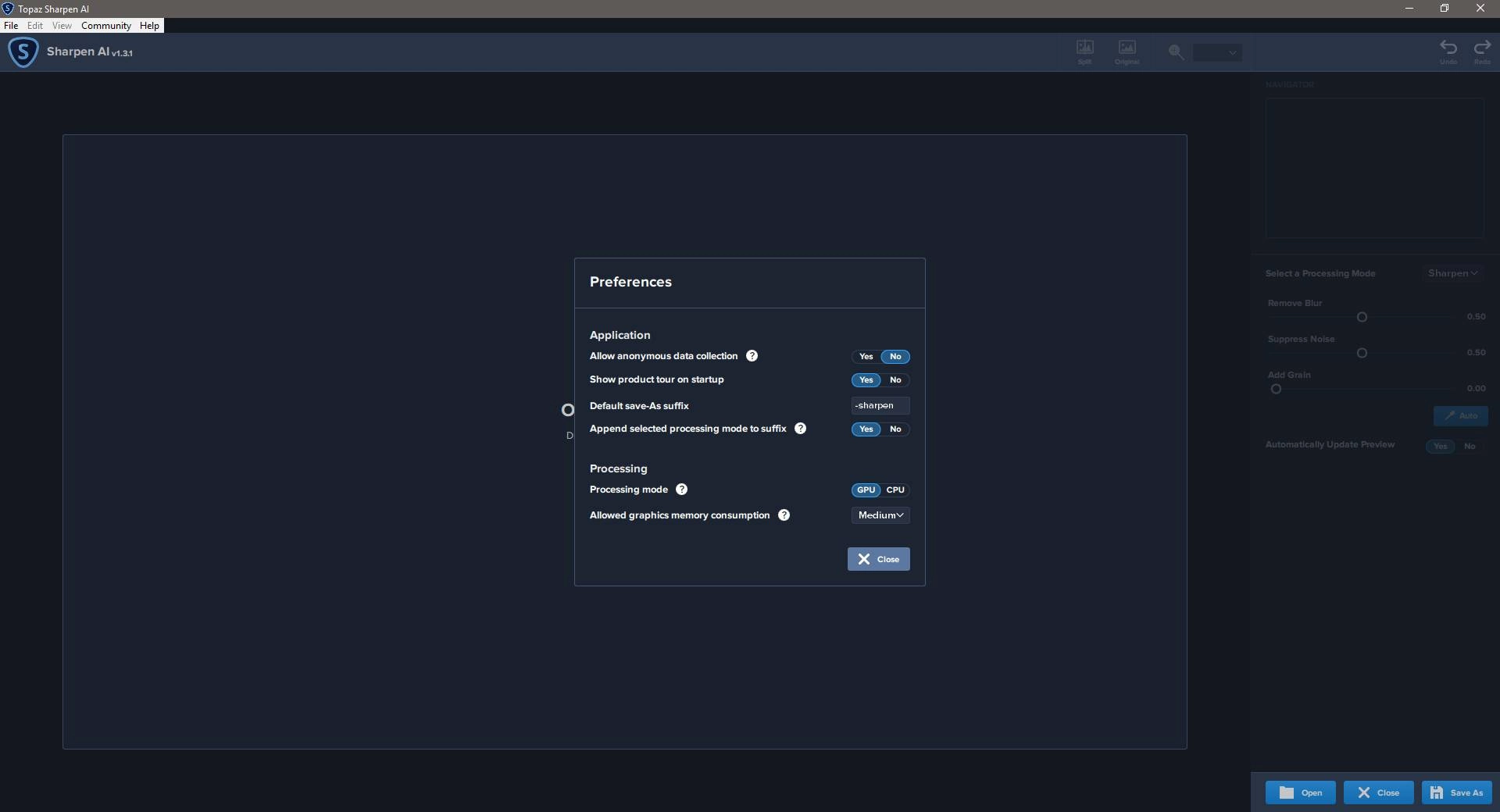Click the Suppress Noise value 0.50
This screenshot has height=812, width=1500.
point(1476,353)
